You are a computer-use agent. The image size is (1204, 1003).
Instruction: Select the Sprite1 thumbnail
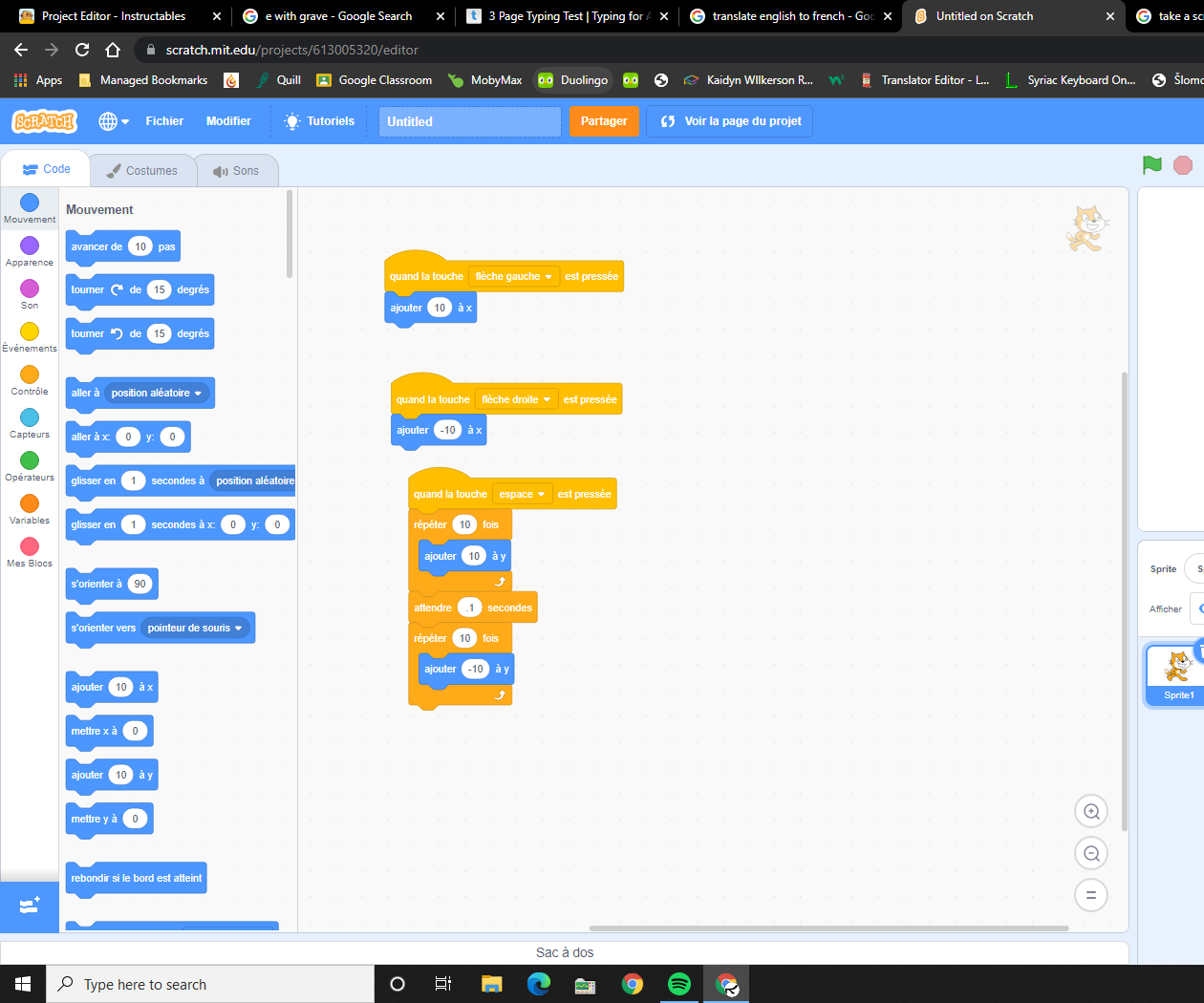tap(1172, 673)
